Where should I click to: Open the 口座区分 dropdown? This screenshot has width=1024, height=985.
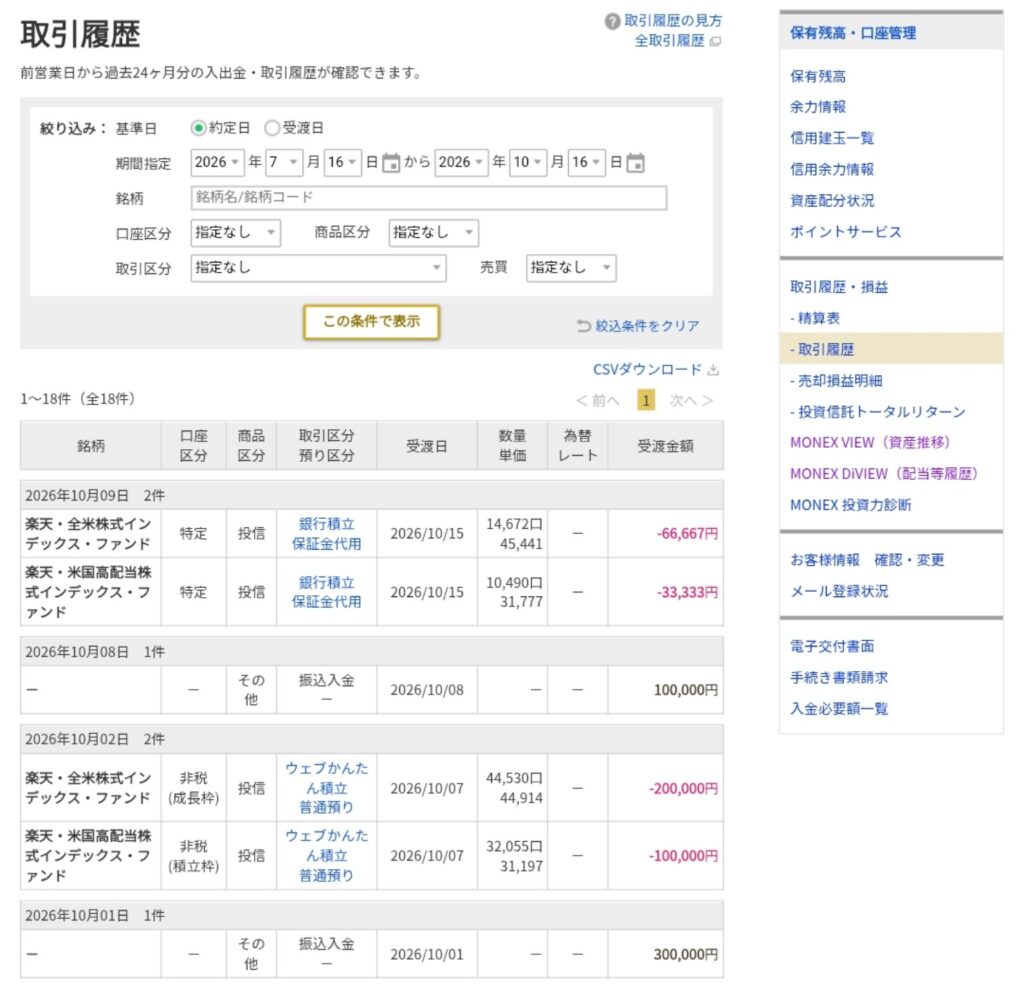236,233
